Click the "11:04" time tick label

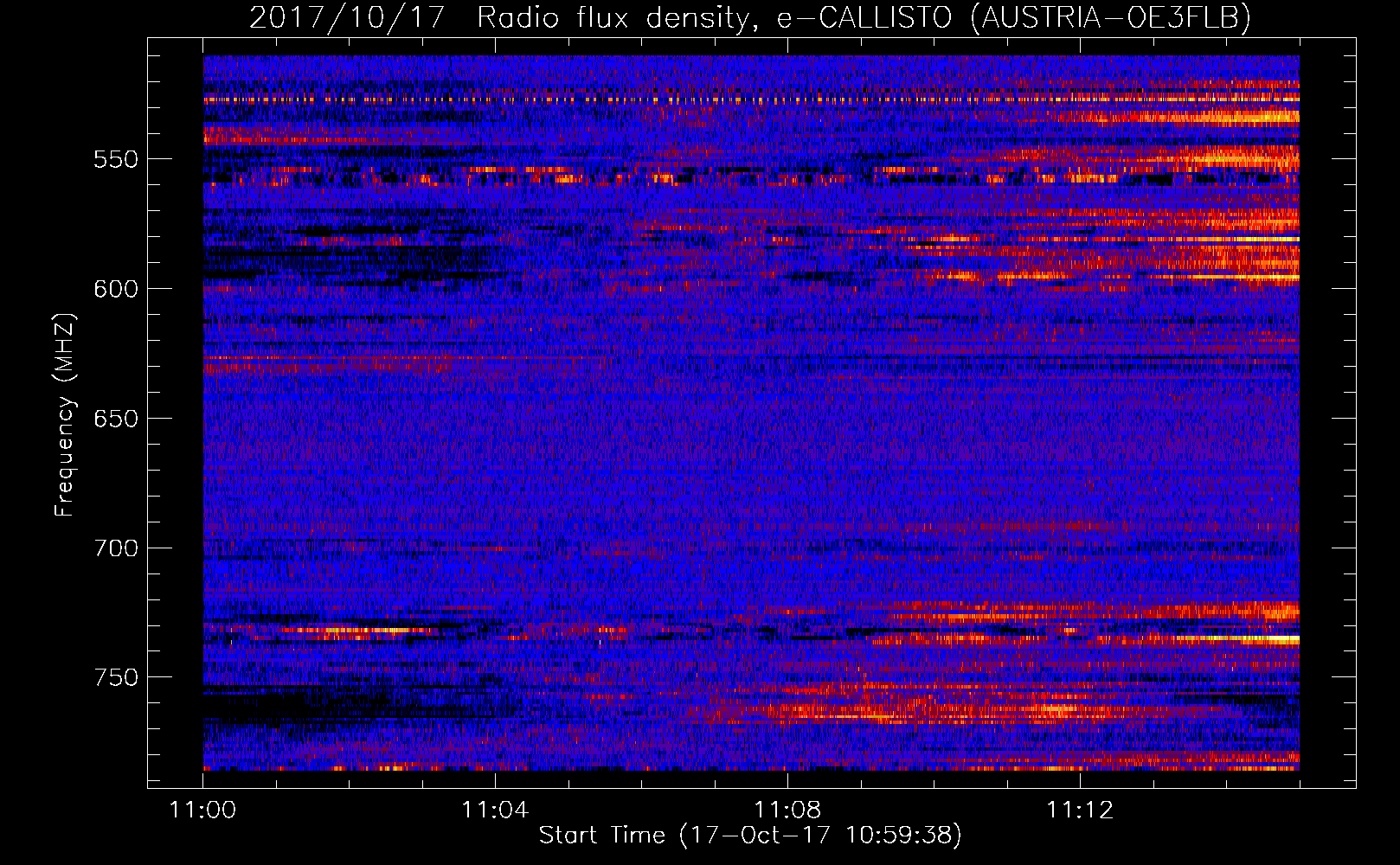(x=495, y=810)
